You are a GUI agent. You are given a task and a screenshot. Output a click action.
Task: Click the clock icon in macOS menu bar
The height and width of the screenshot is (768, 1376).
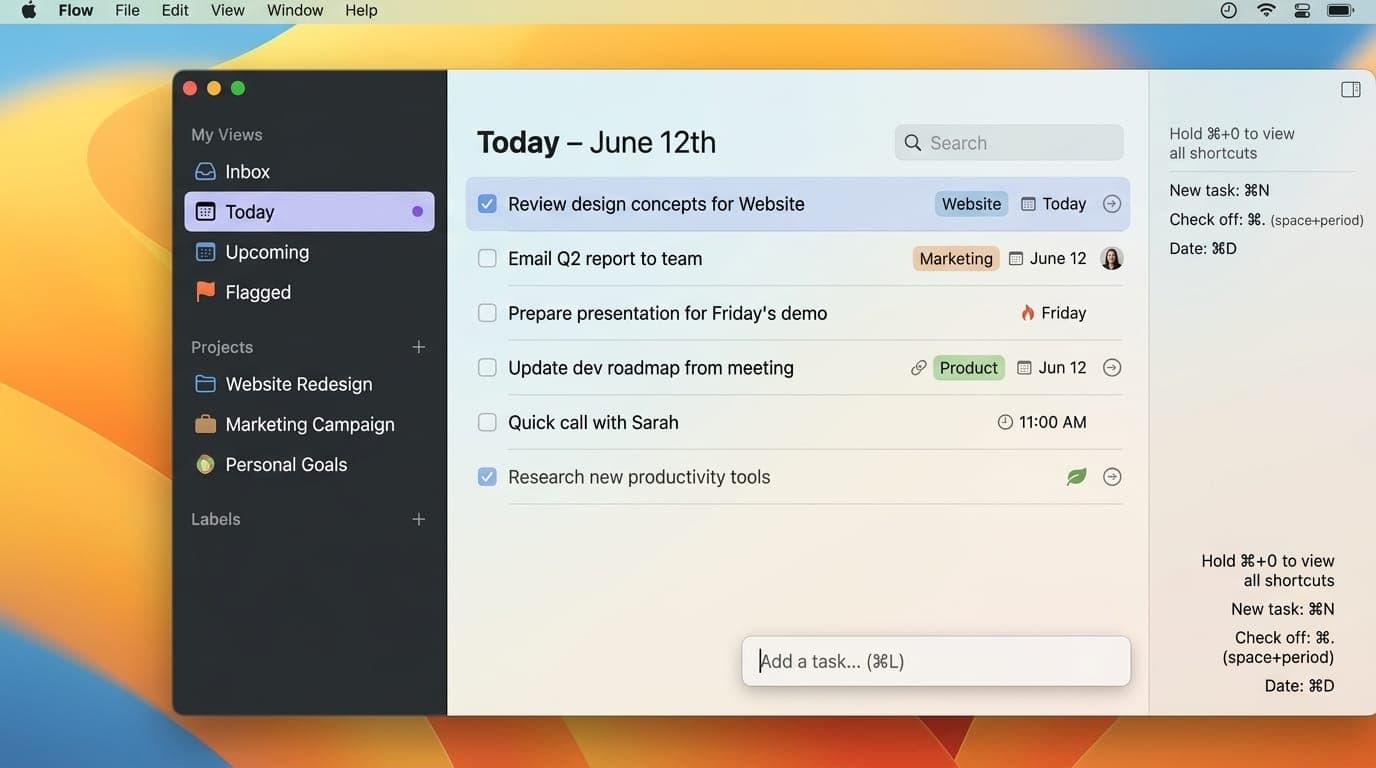[x=1229, y=10]
